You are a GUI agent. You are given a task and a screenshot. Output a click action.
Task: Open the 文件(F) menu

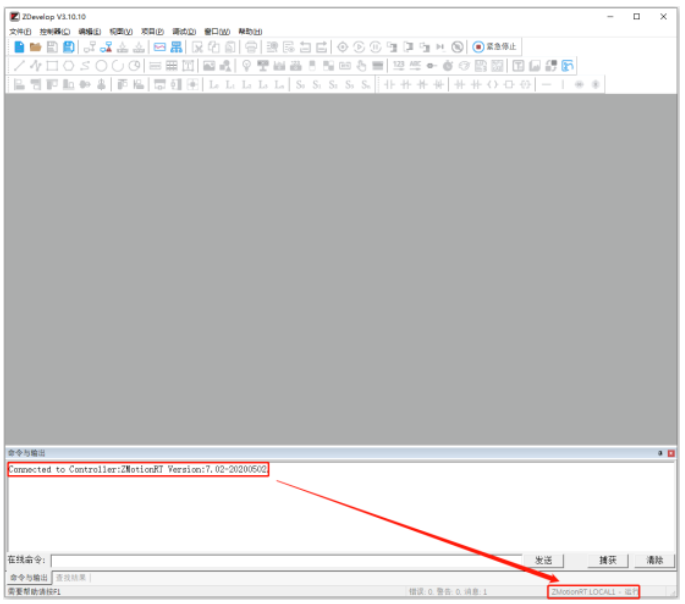pos(20,31)
